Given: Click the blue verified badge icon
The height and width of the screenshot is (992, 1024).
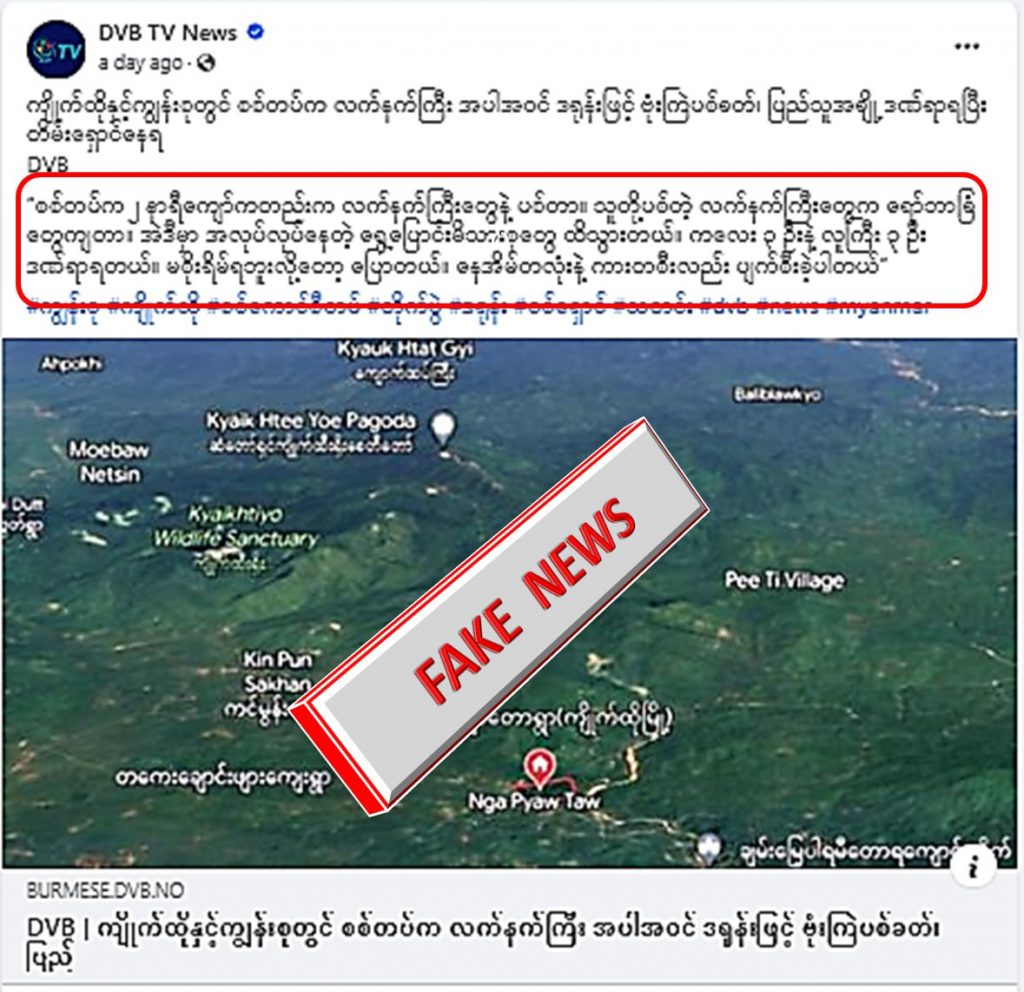Looking at the screenshot, I should [255, 31].
